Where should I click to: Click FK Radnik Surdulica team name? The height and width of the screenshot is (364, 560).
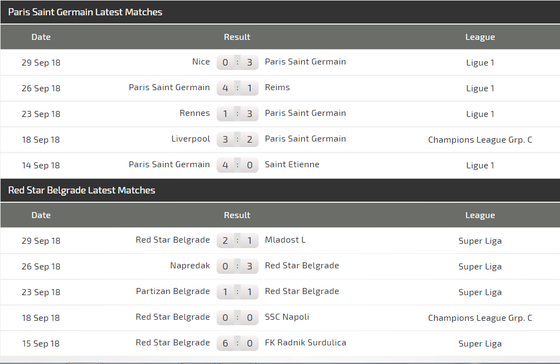point(305,343)
